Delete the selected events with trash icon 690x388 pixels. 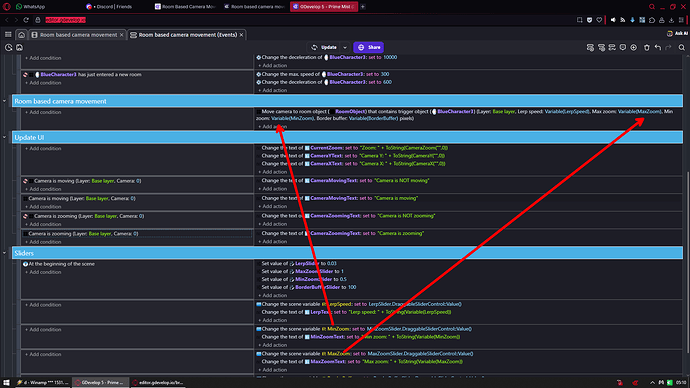point(646,48)
